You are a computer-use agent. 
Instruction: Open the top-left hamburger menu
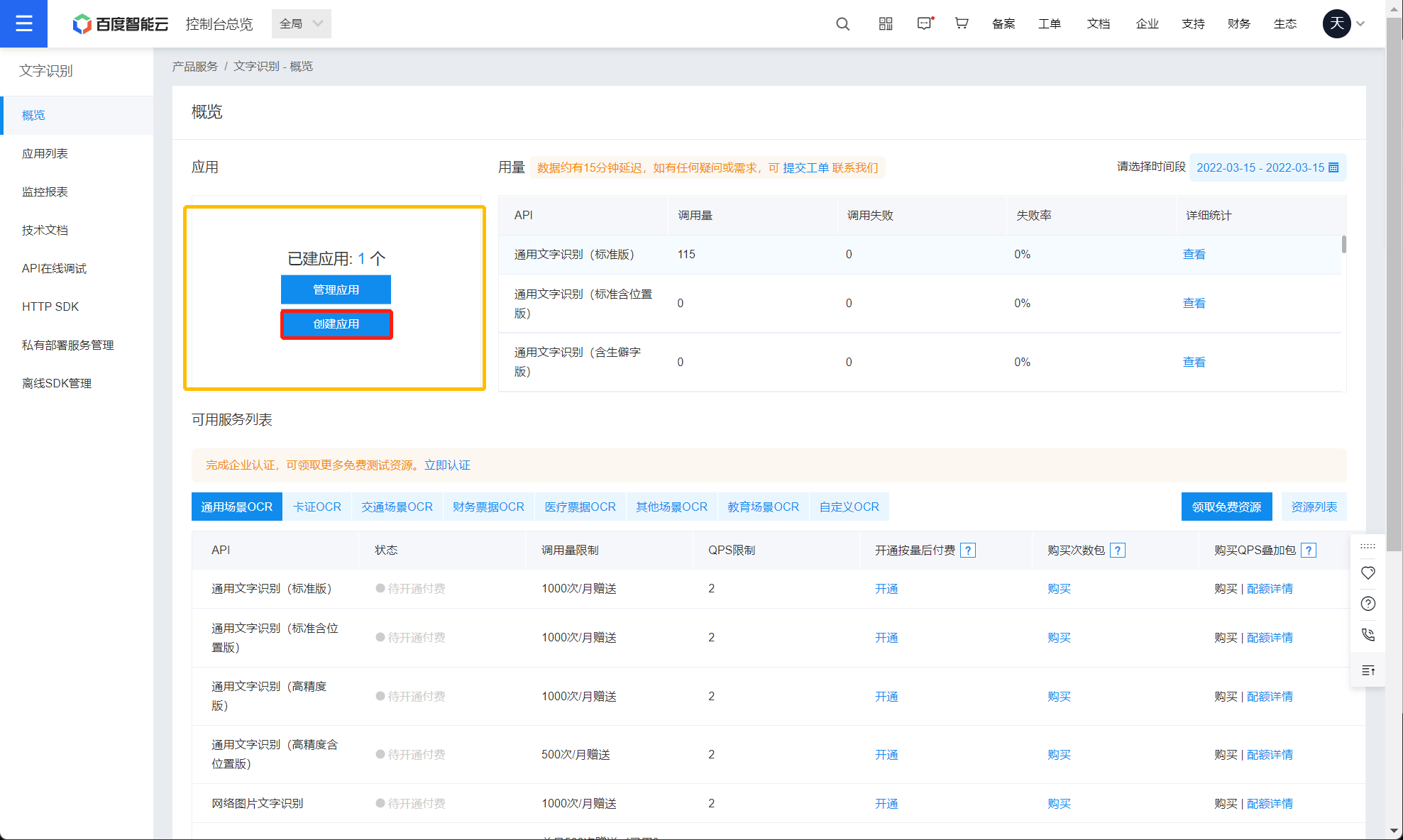pos(23,23)
